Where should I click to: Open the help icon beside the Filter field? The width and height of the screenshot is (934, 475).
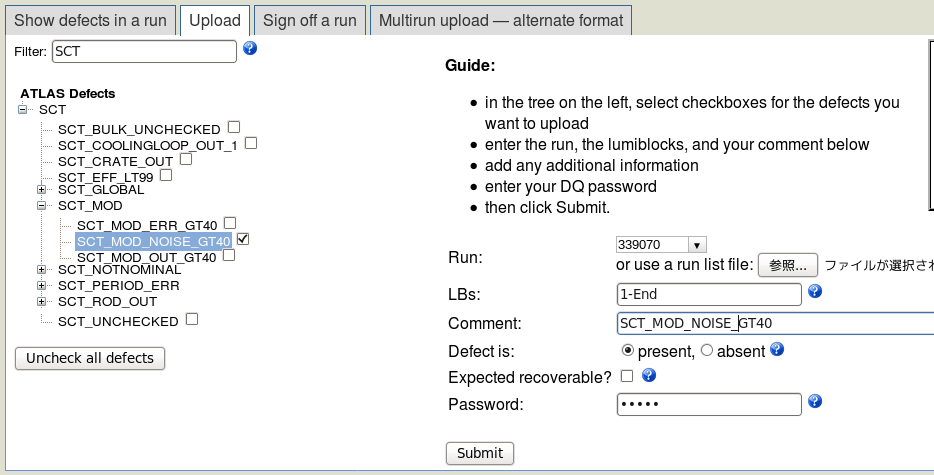coord(250,48)
